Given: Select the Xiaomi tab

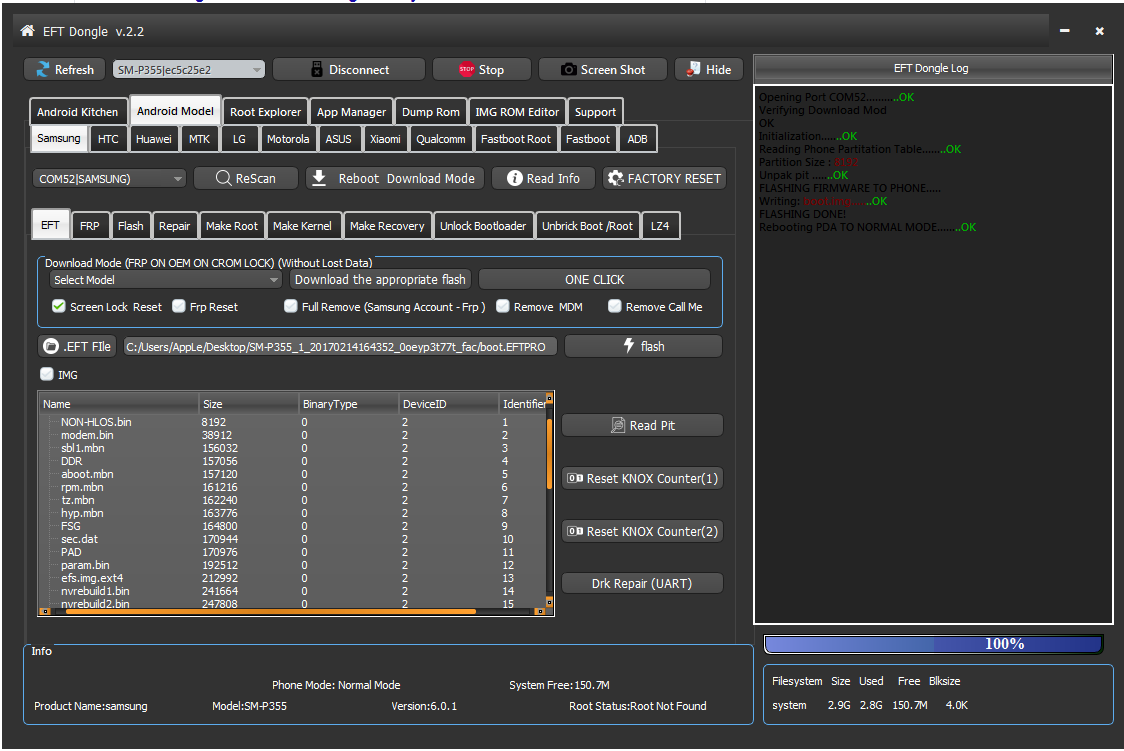Looking at the screenshot, I should (385, 139).
